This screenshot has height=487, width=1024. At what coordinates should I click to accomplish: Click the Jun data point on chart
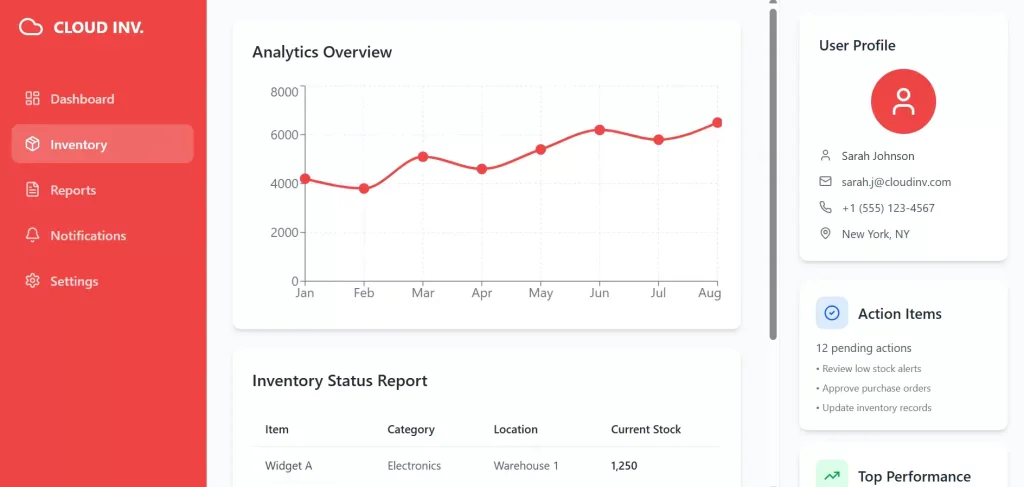[x=600, y=130]
